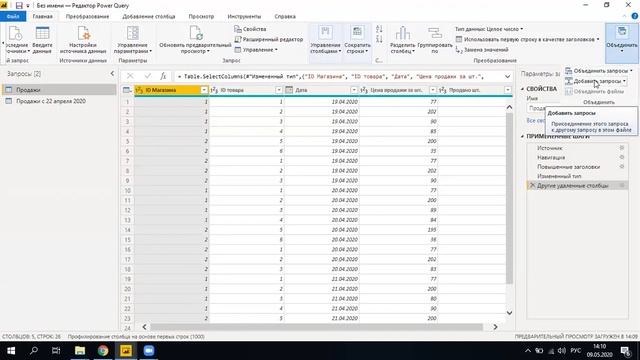The image size is (640, 360).
Task: Click Добавить запросы
Action: 596,81
